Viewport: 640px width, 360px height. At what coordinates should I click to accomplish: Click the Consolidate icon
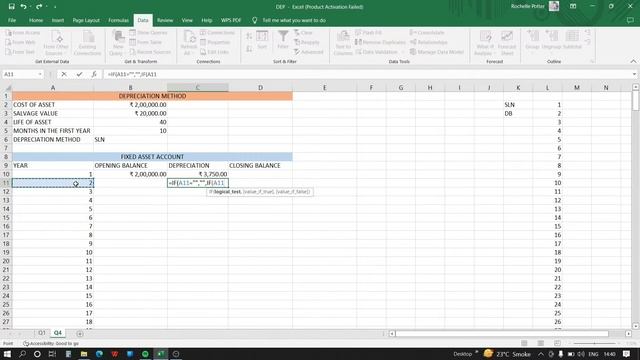click(413, 32)
